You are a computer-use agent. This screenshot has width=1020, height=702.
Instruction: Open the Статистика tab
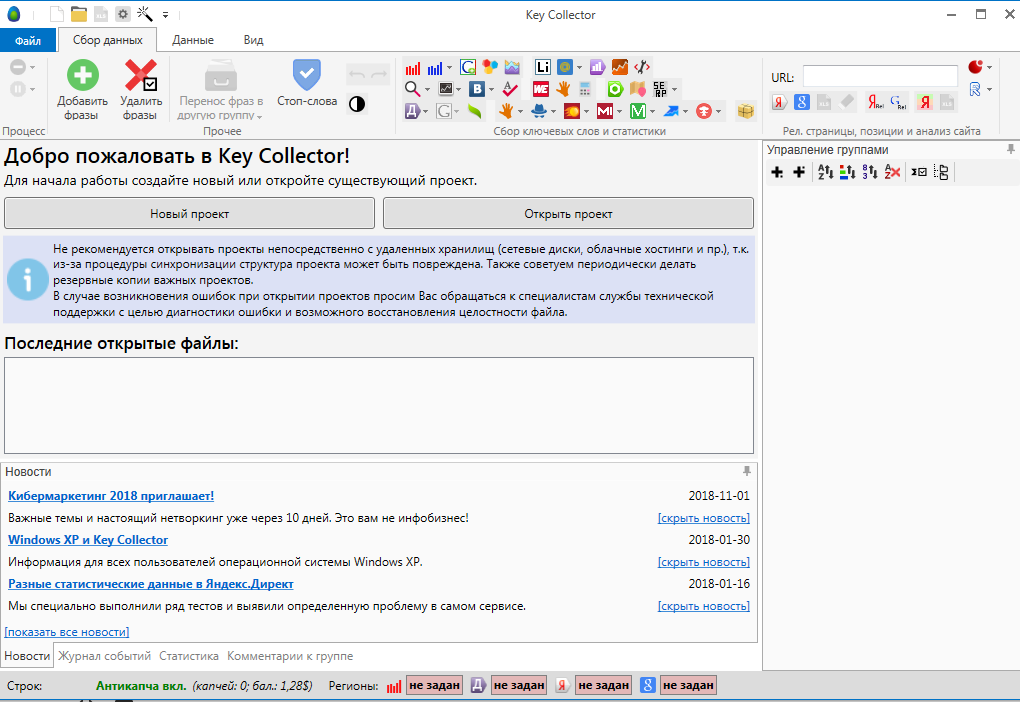[189, 656]
